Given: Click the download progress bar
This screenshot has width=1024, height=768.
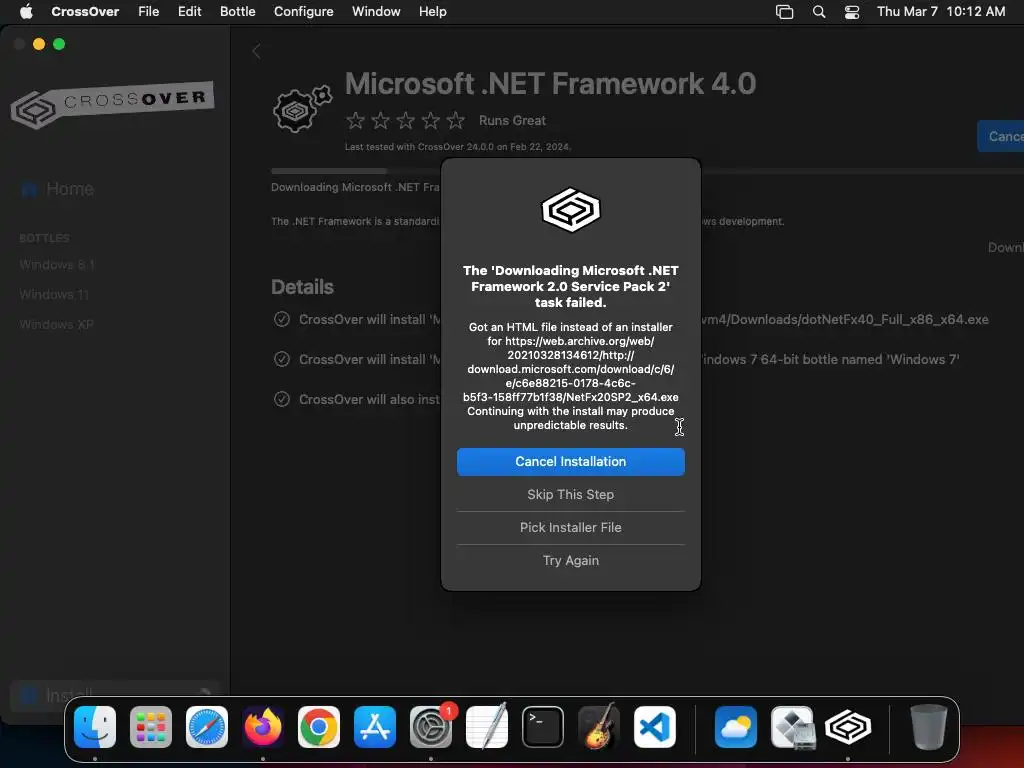Looking at the screenshot, I should coord(356,171).
